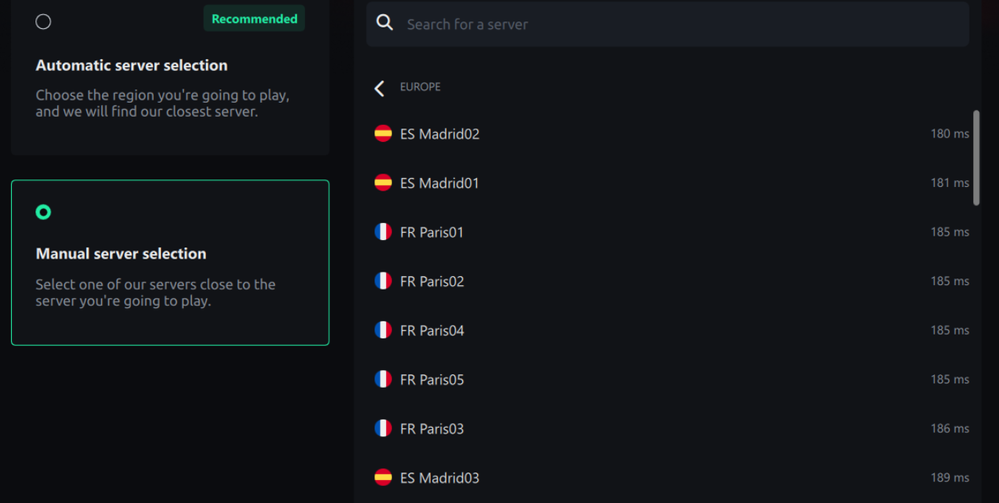Click the Manual server selection card title
The height and width of the screenshot is (503, 999).
(121, 254)
